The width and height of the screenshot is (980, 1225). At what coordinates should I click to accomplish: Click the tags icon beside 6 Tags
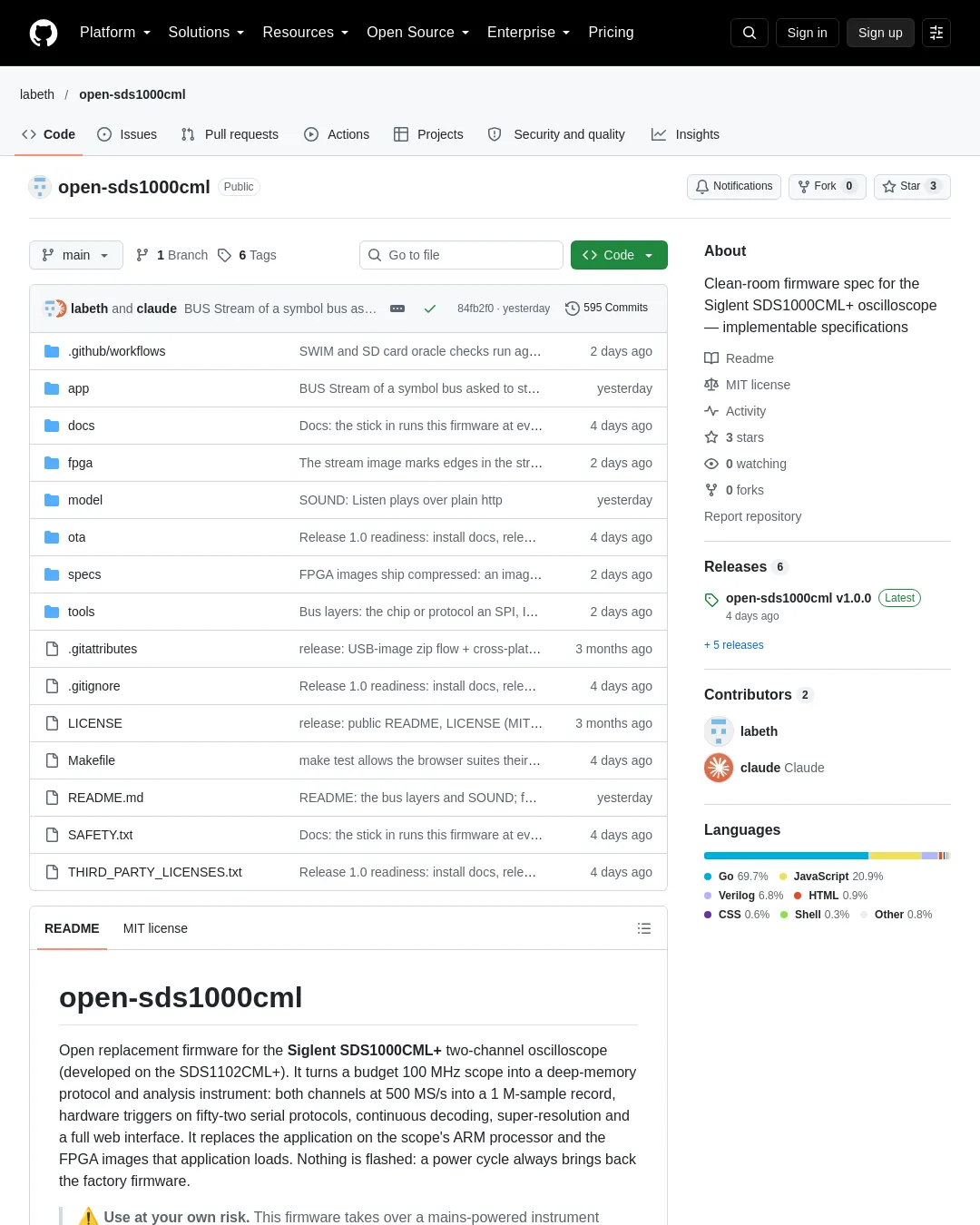224,255
